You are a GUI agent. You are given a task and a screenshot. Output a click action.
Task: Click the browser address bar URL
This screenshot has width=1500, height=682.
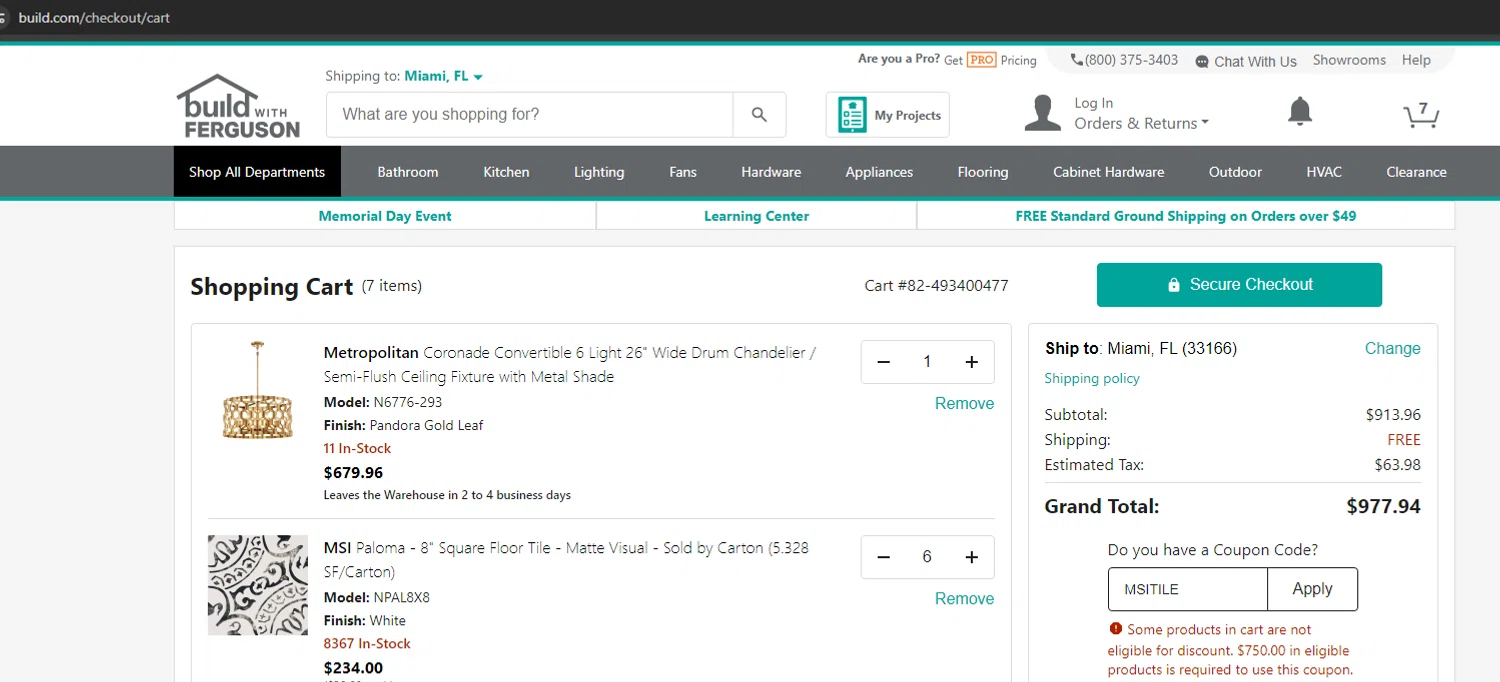[94, 18]
